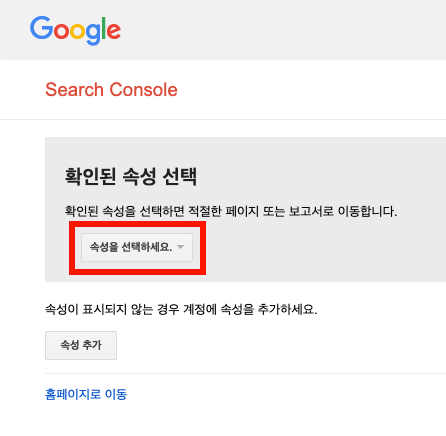This screenshot has width=446, height=436.
Task: Click the yellow o in the Google logo
Action: tap(78, 31)
